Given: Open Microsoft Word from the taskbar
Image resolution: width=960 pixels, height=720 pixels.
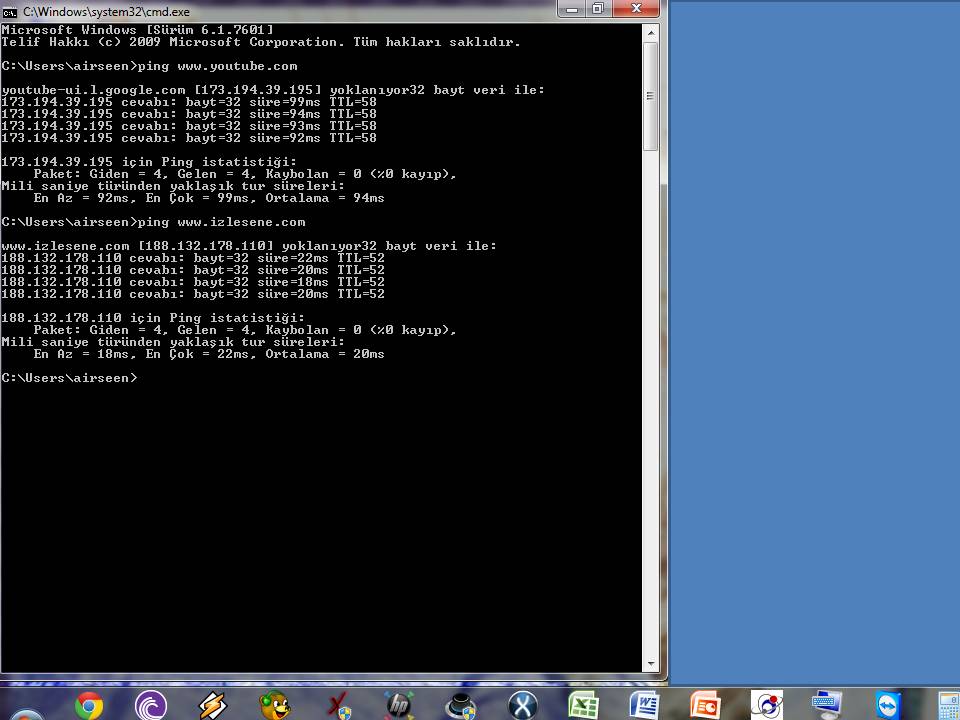Looking at the screenshot, I should point(645,706).
